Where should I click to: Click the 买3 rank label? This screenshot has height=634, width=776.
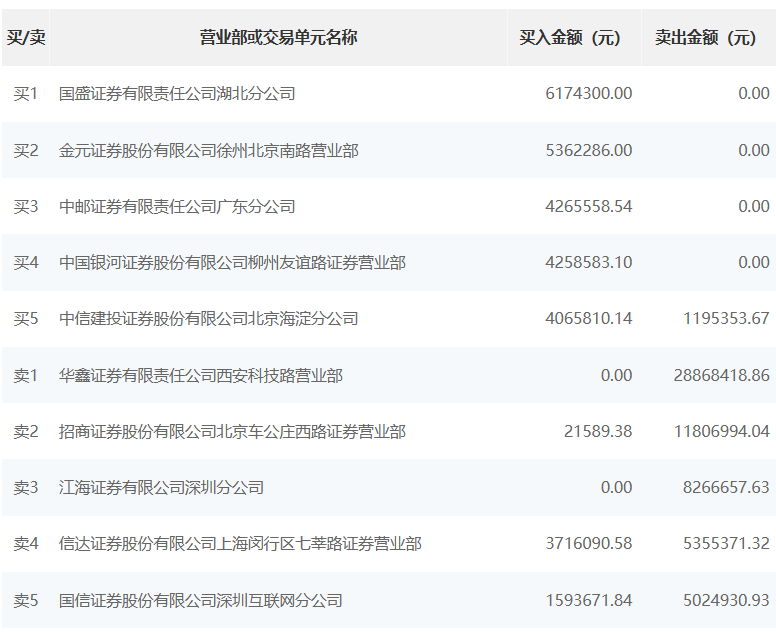click(x=25, y=206)
